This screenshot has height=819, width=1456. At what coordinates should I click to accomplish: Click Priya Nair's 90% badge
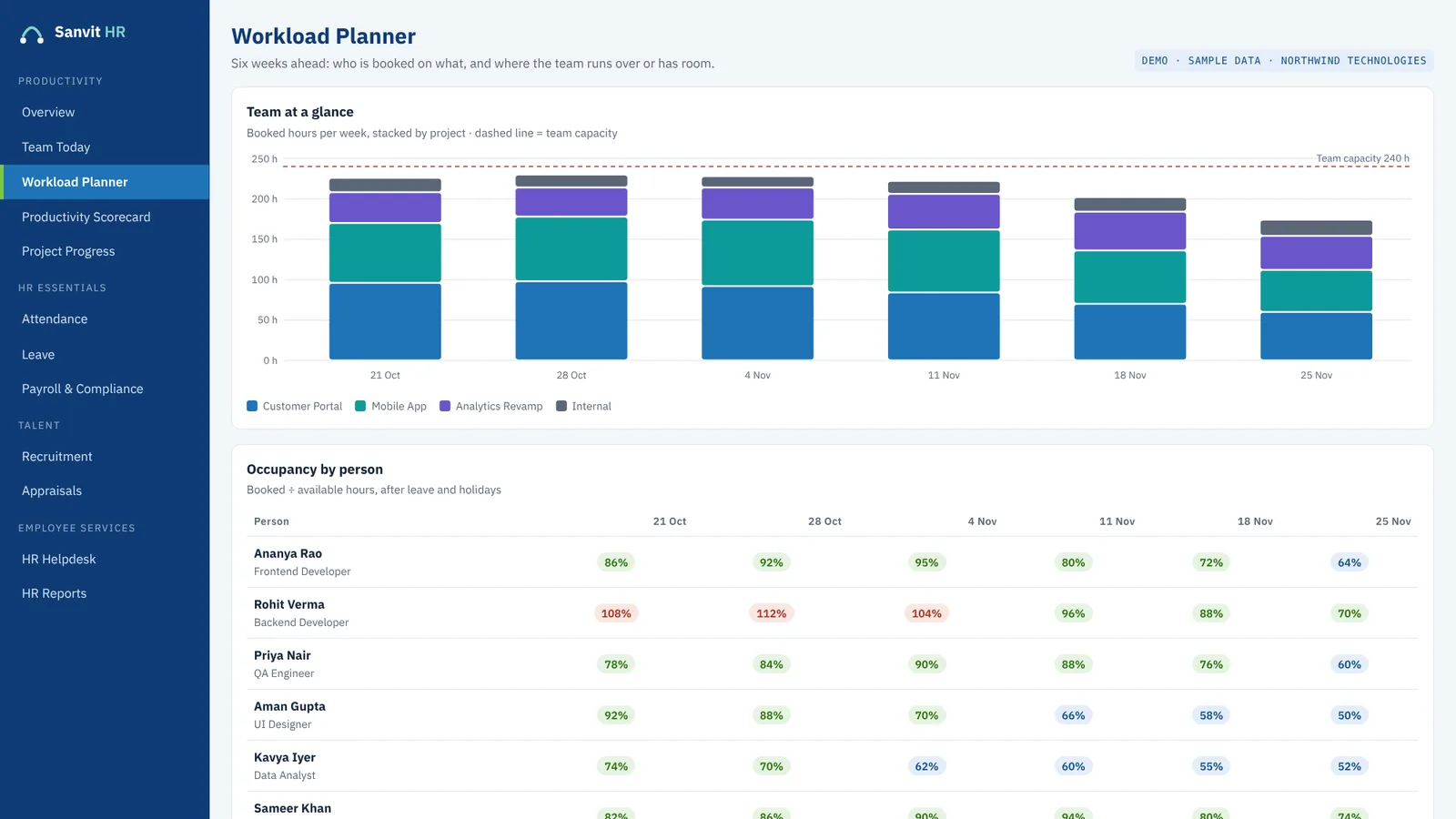click(x=926, y=664)
